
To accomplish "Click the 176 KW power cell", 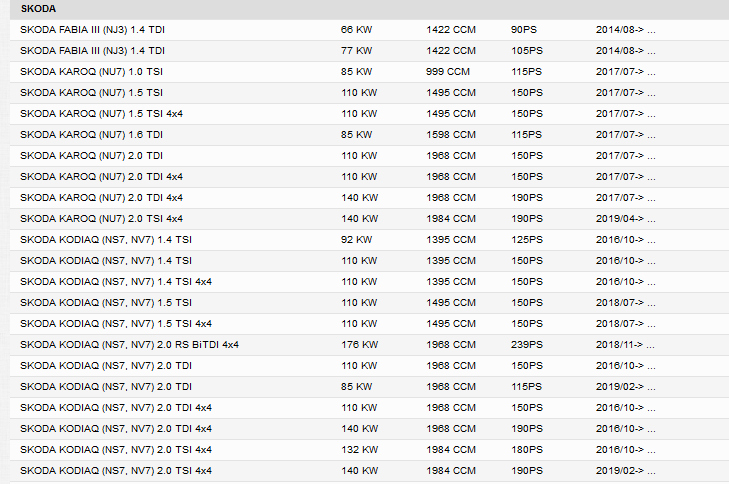I will [x=359, y=345].
